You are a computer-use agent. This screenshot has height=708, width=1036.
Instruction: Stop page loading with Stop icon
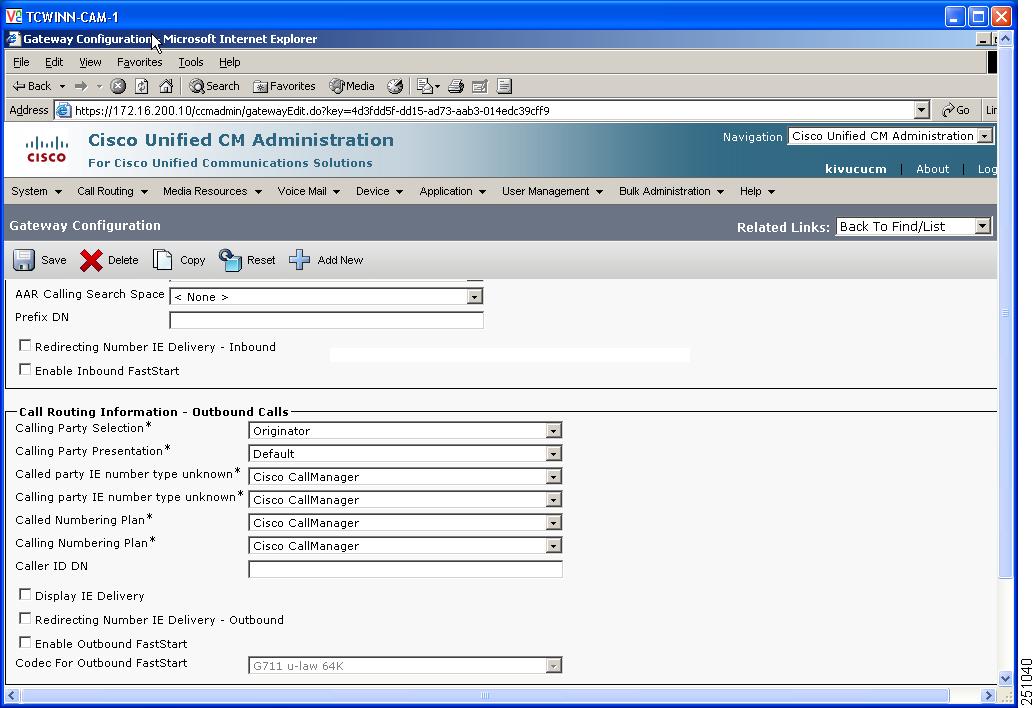(x=118, y=86)
